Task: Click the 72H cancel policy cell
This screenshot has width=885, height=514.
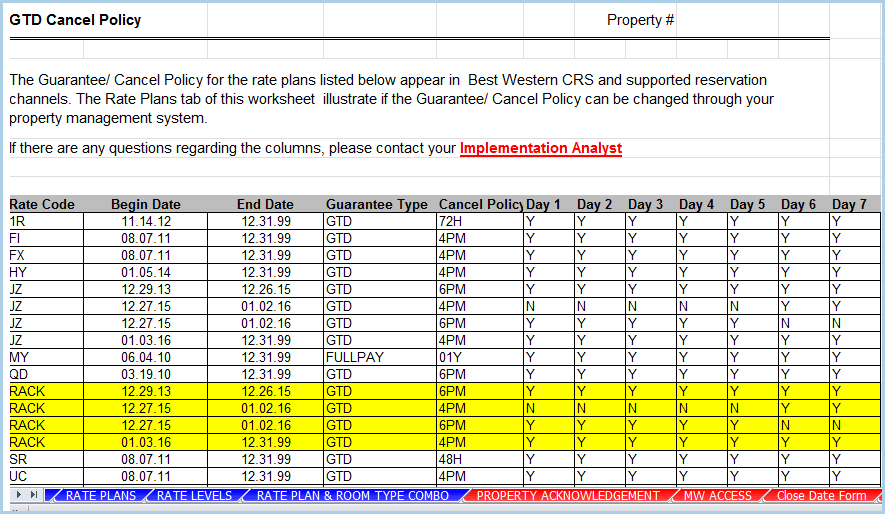Action: point(450,220)
